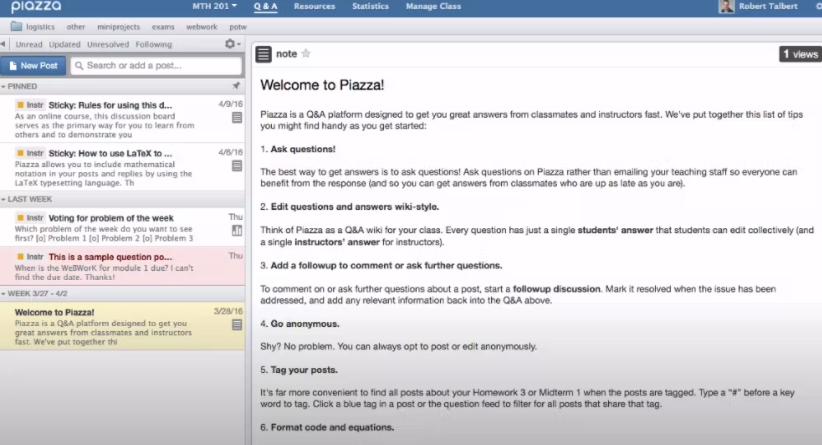This screenshot has width=822, height=445.
Task: Click the Instr badge on sample question post
Action: (x=30, y=257)
